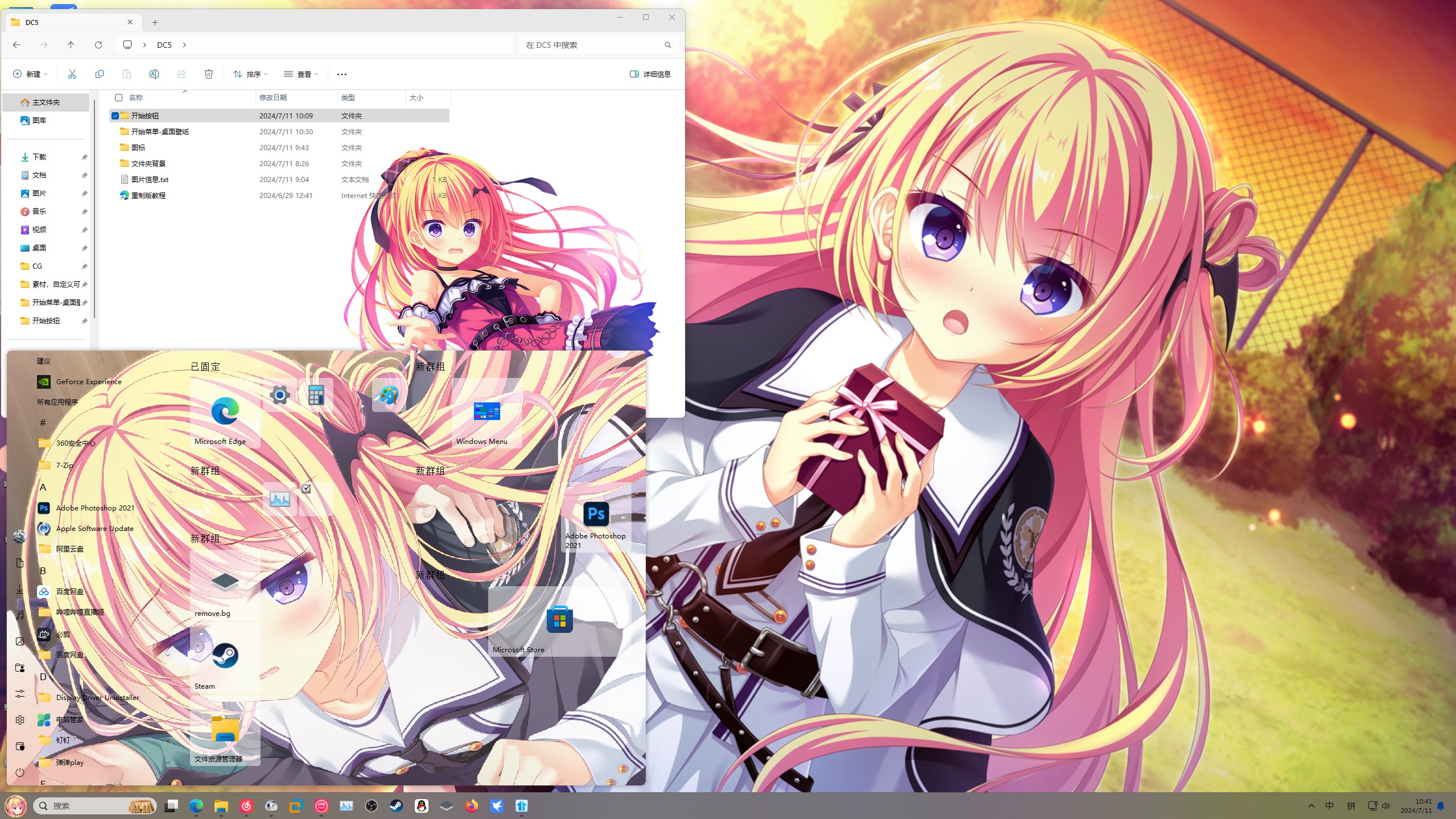
Task: Sort by the 修改日期 column header
Action: [x=274, y=97]
